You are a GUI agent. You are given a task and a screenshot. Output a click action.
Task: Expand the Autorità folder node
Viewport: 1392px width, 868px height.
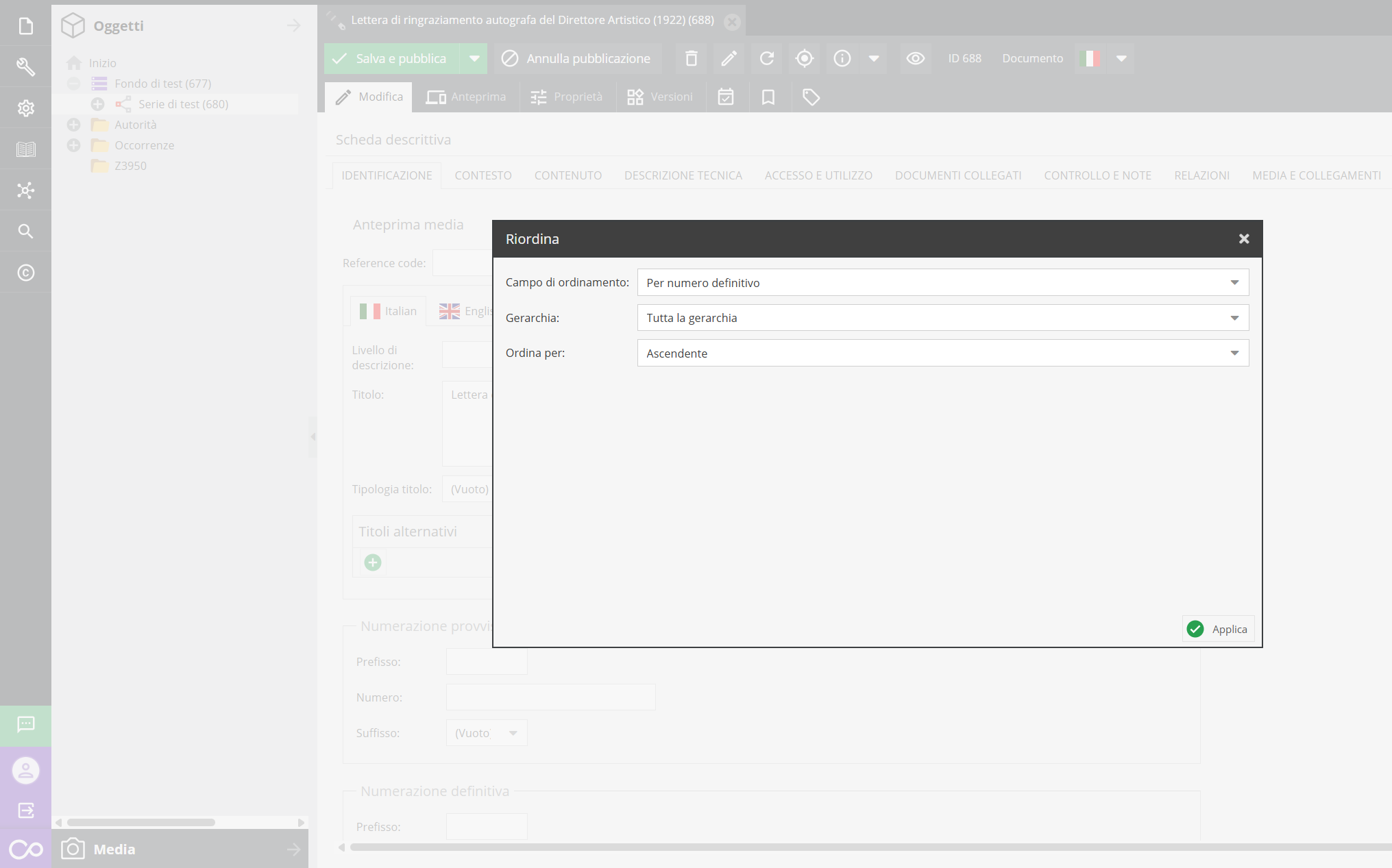coord(74,125)
